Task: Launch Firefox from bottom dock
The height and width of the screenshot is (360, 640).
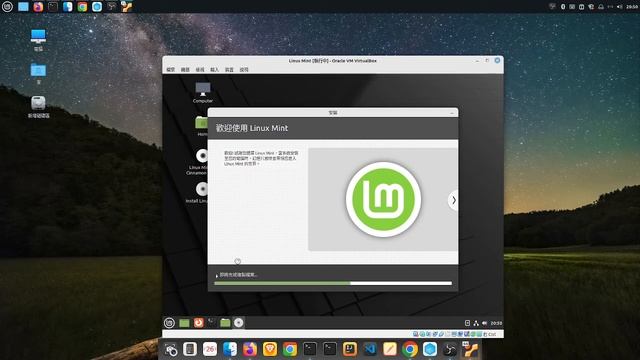Action: coord(250,349)
